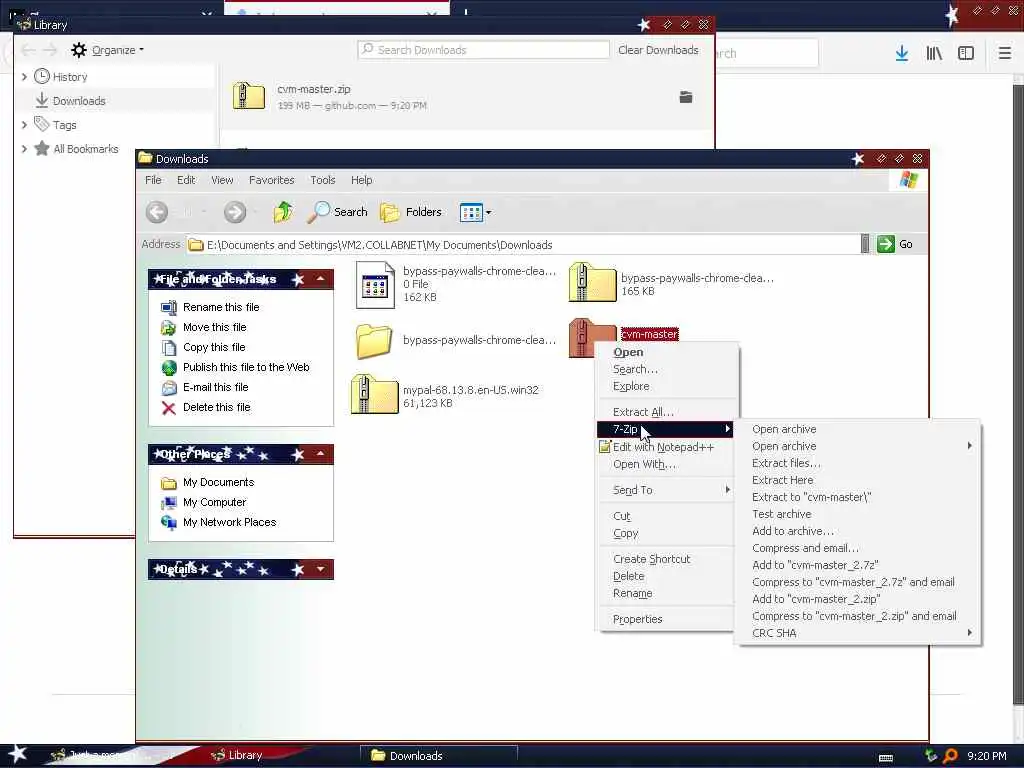
Task: Choose Explore in the context menu
Action: (x=631, y=387)
